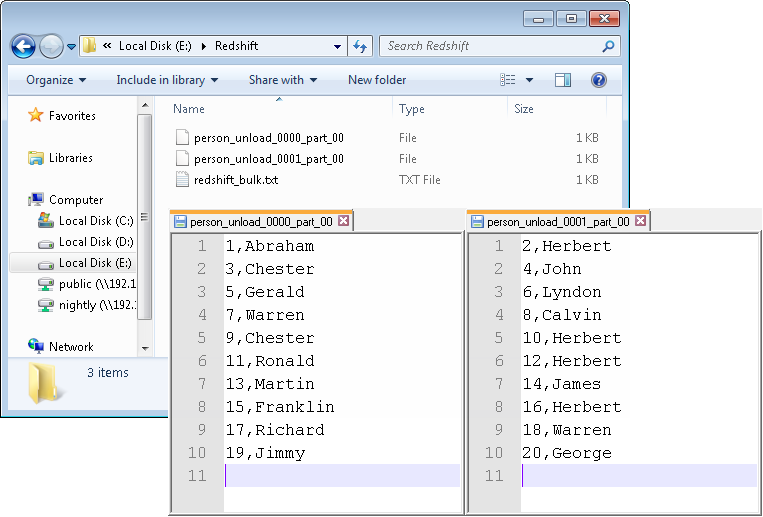The image size is (763, 517).
Task: Click the icon of redshift_bulk.txt
Action: pos(182,180)
